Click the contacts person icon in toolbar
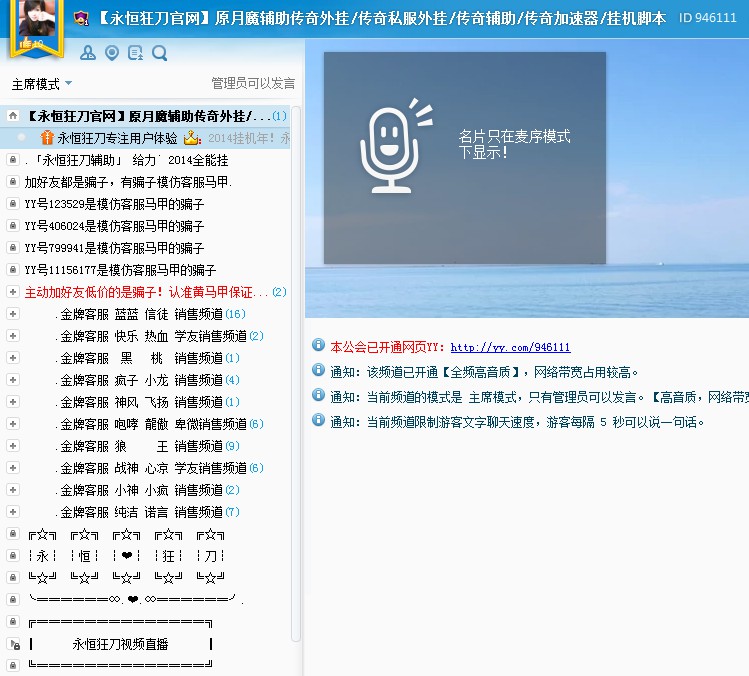 (x=87, y=53)
